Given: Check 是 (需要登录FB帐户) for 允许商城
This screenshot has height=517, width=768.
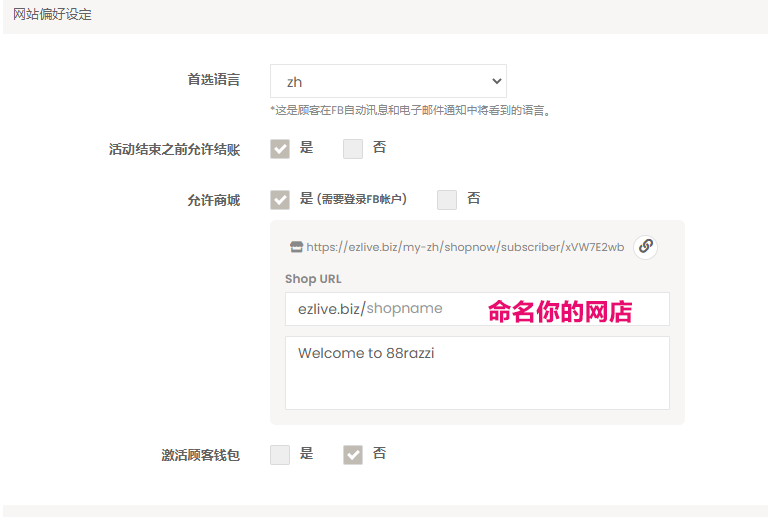Looking at the screenshot, I should click(280, 200).
